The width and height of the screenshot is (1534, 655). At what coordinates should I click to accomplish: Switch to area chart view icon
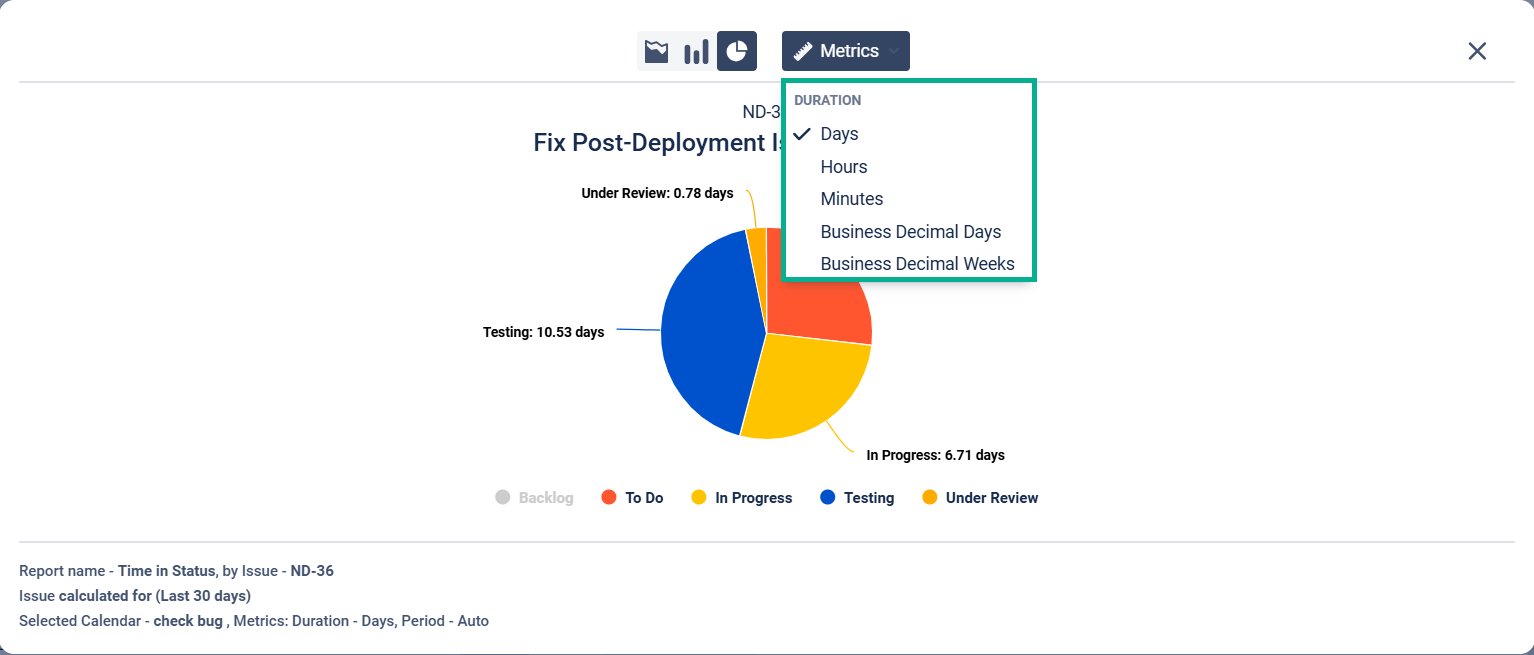(656, 51)
